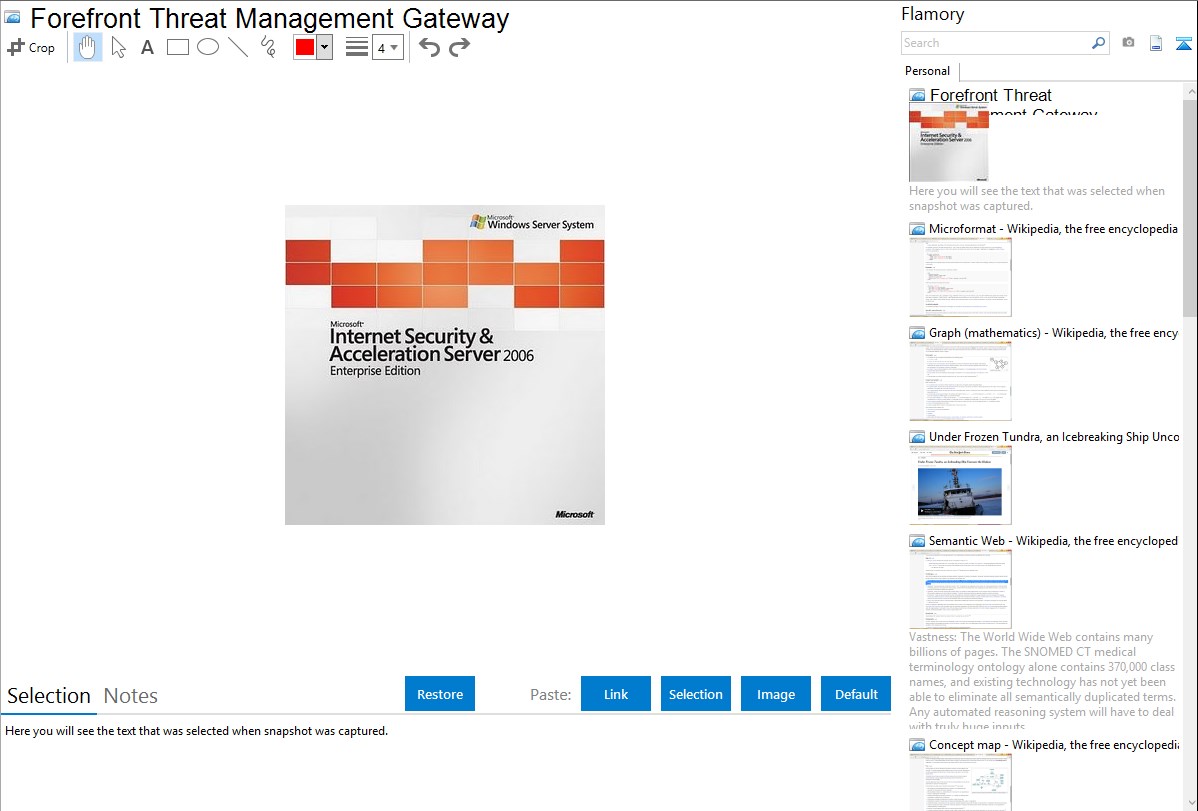1198x811 pixels.
Task: Click the icon beside sidebar Forefront Threat
Action: pos(917,96)
